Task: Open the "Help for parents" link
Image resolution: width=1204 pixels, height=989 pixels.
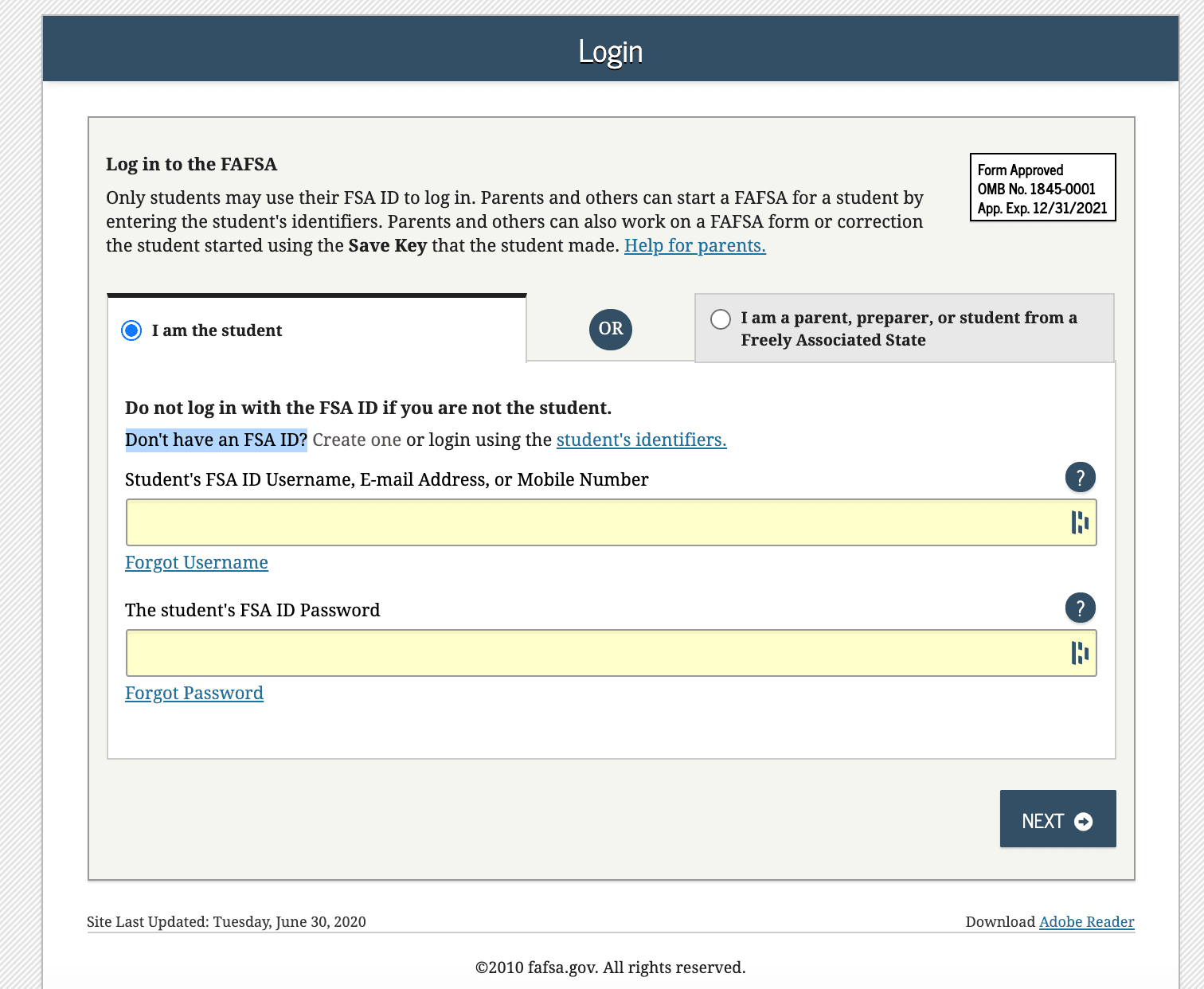Action: pos(694,245)
